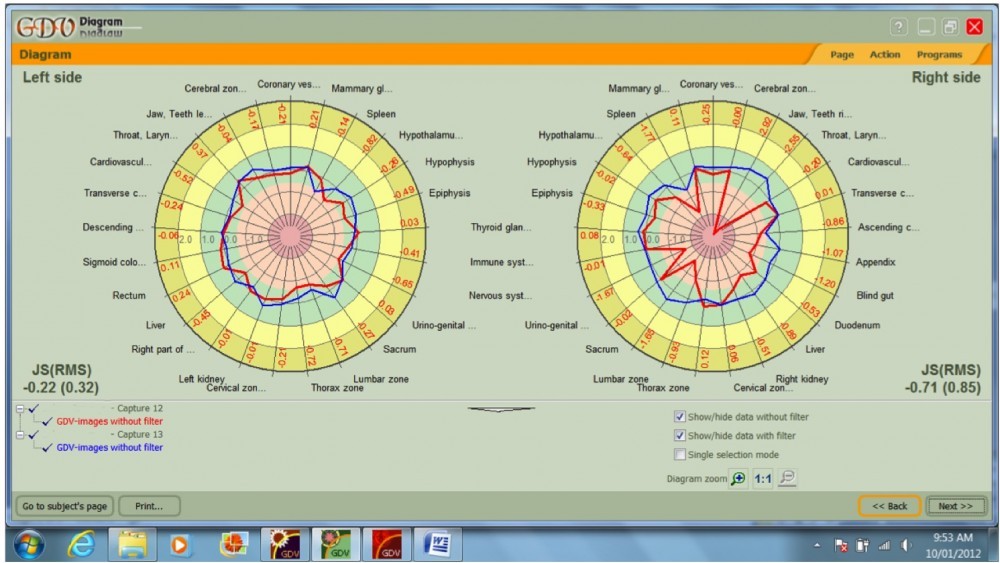This screenshot has width=1000, height=563.
Task: Click the left-side Hypophysis label
Action: tap(450, 162)
